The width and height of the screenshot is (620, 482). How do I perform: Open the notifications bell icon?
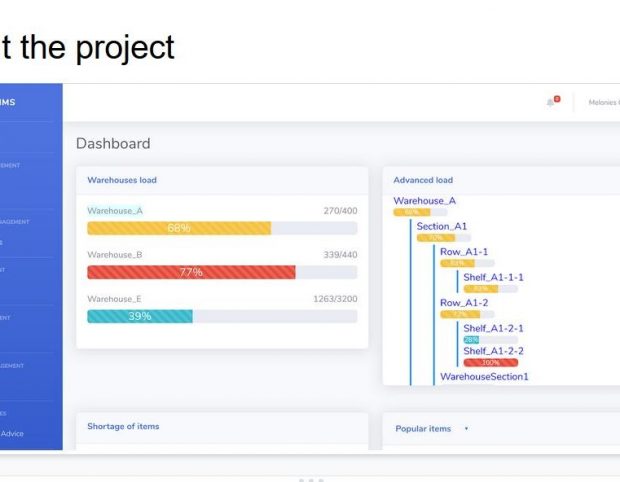pyautogui.click(x=550, y=102)
